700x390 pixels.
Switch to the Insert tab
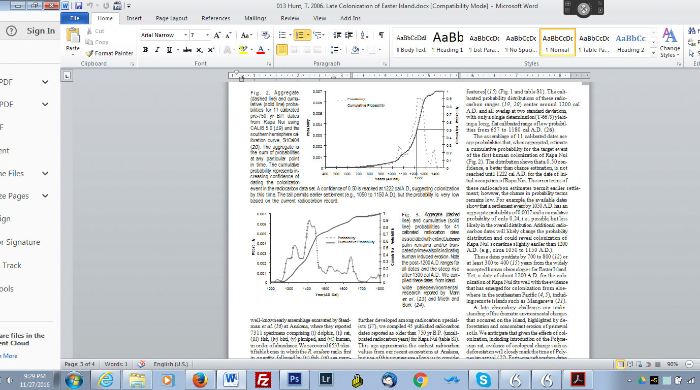(134, 18)
